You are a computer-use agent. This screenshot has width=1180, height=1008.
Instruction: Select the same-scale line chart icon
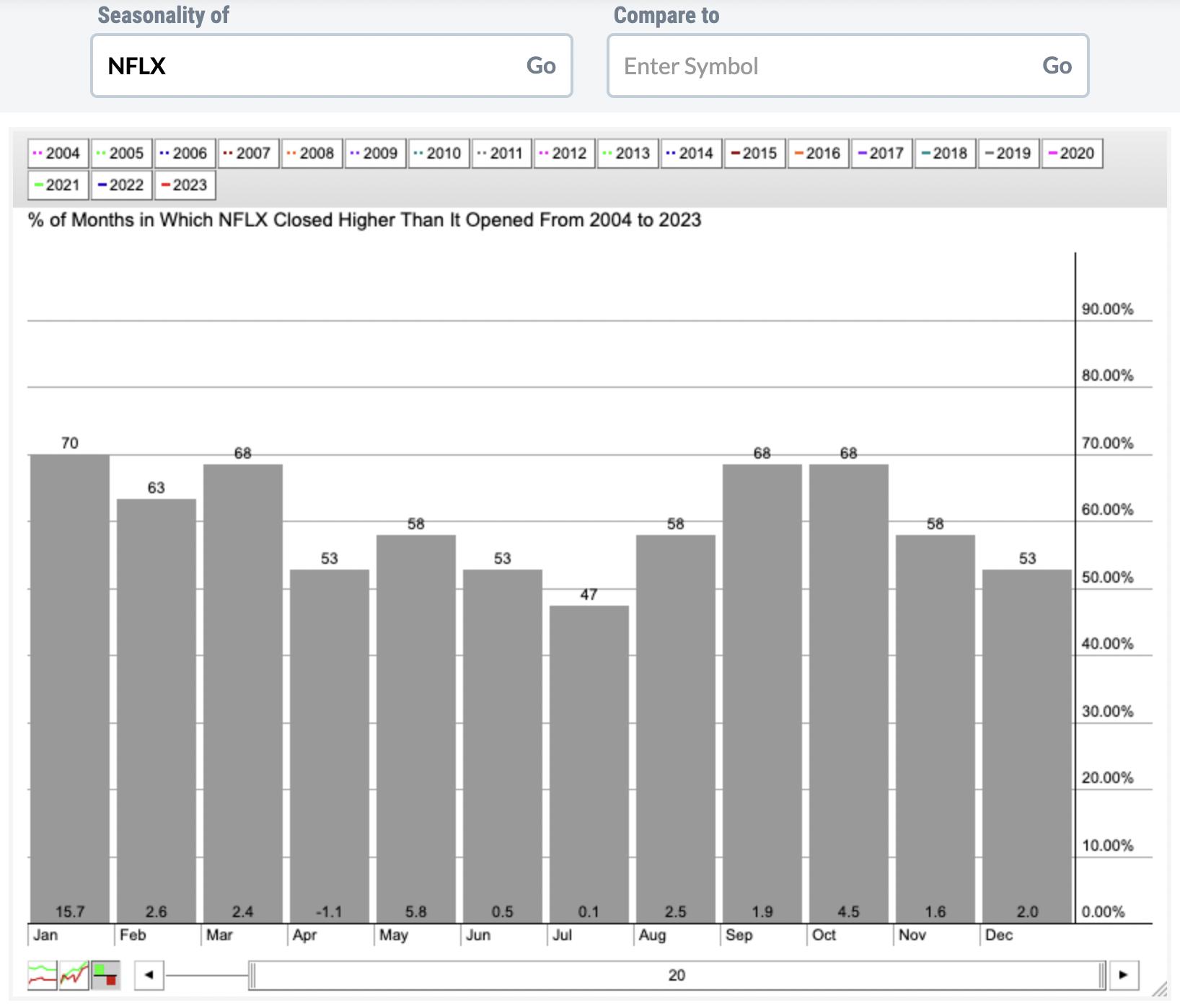[74, 976]
